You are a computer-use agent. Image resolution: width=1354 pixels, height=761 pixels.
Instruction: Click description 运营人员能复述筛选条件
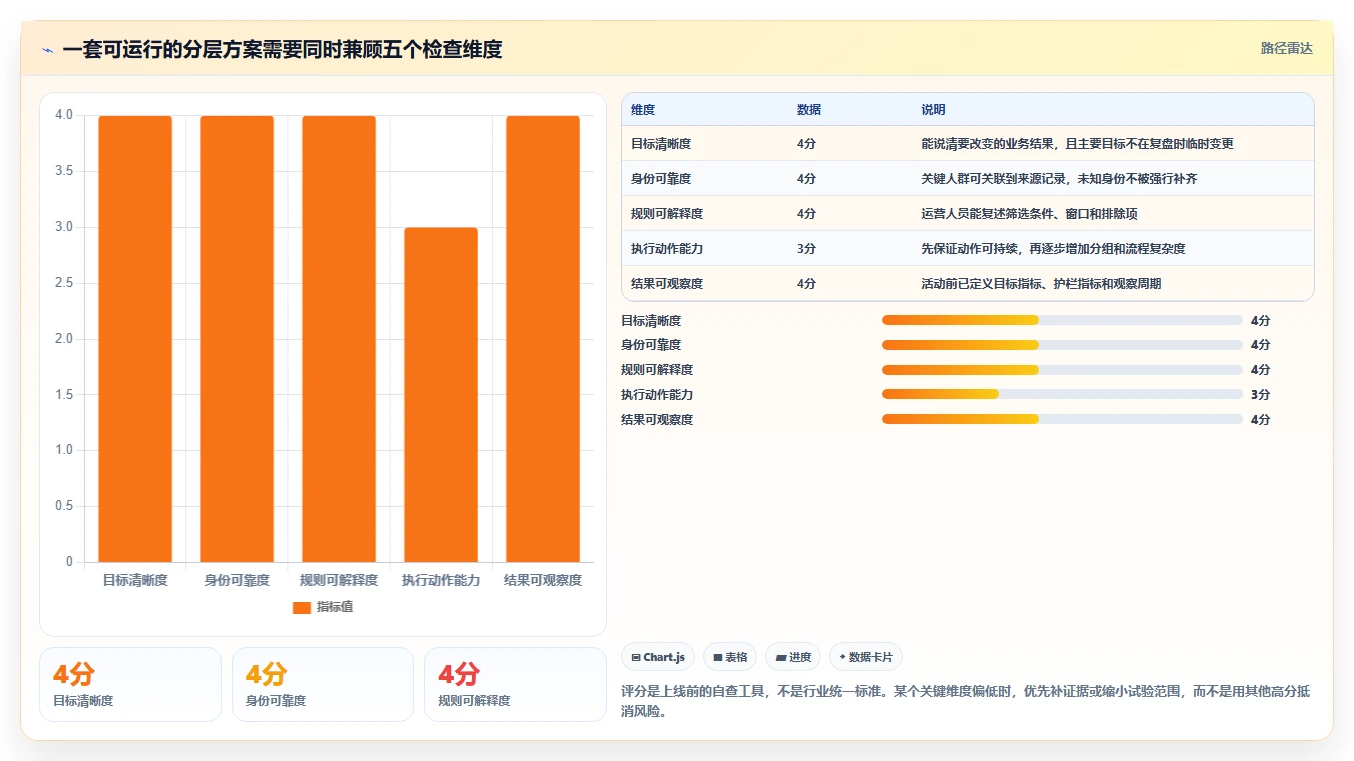coord(1029,214)
